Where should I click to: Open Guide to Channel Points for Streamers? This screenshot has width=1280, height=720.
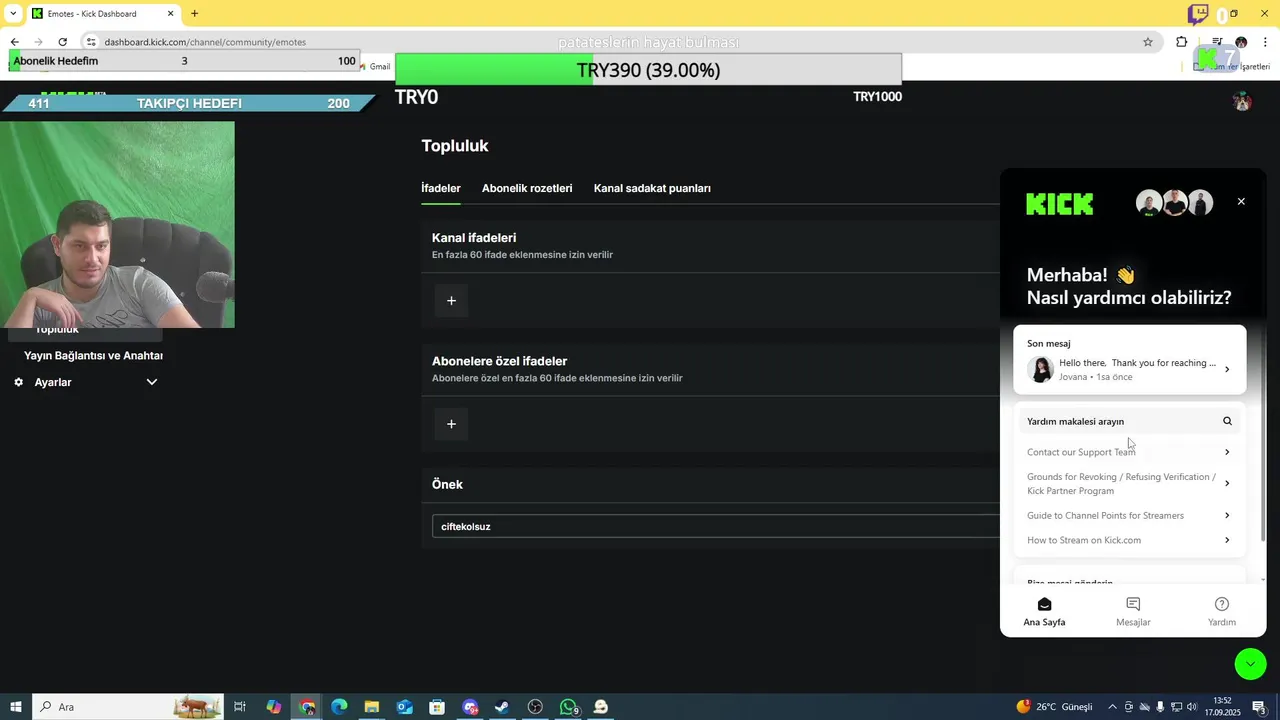[x=1130, y=516]
